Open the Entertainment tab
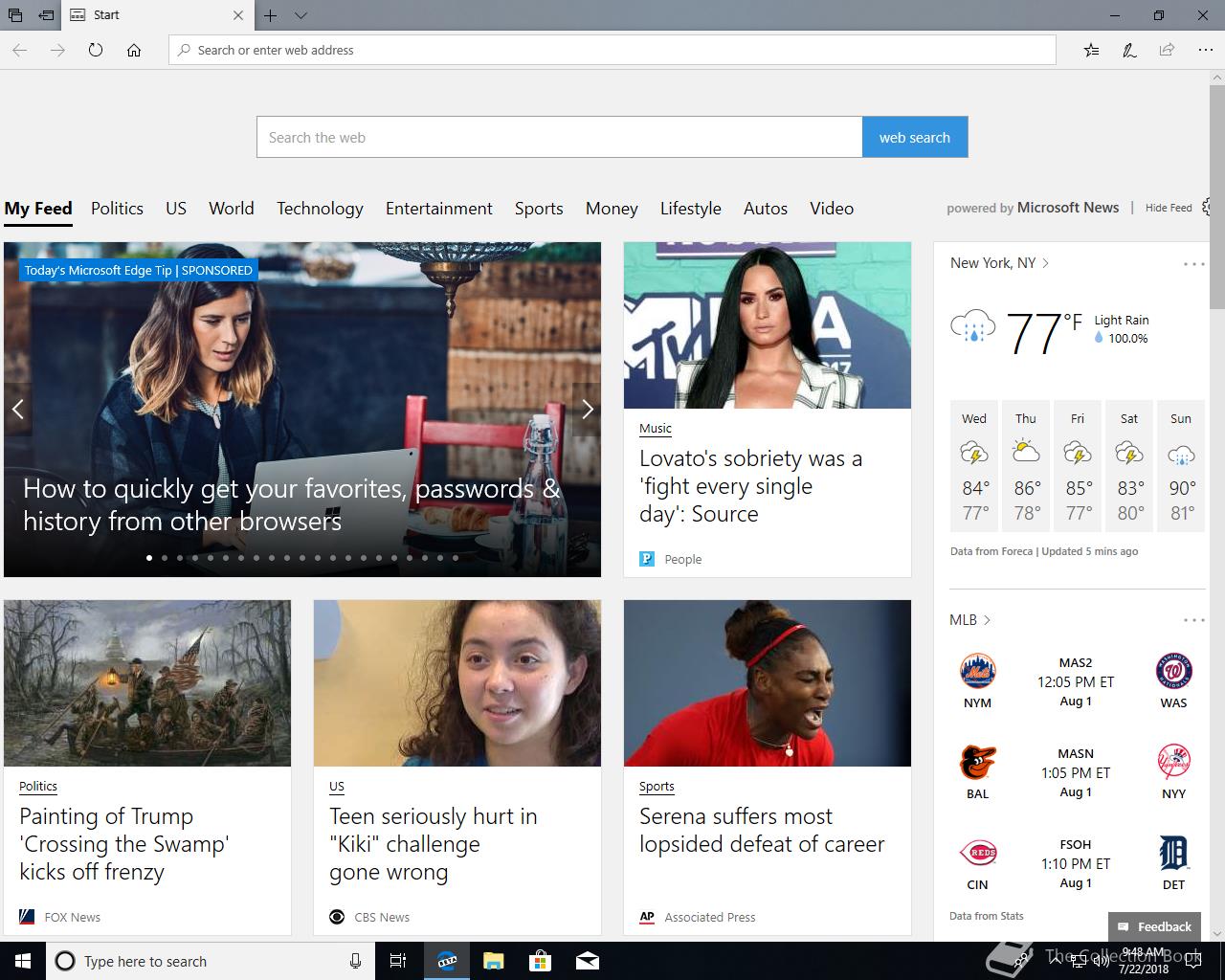This screenshot has height=980, width=1225. tap(439, 209)
